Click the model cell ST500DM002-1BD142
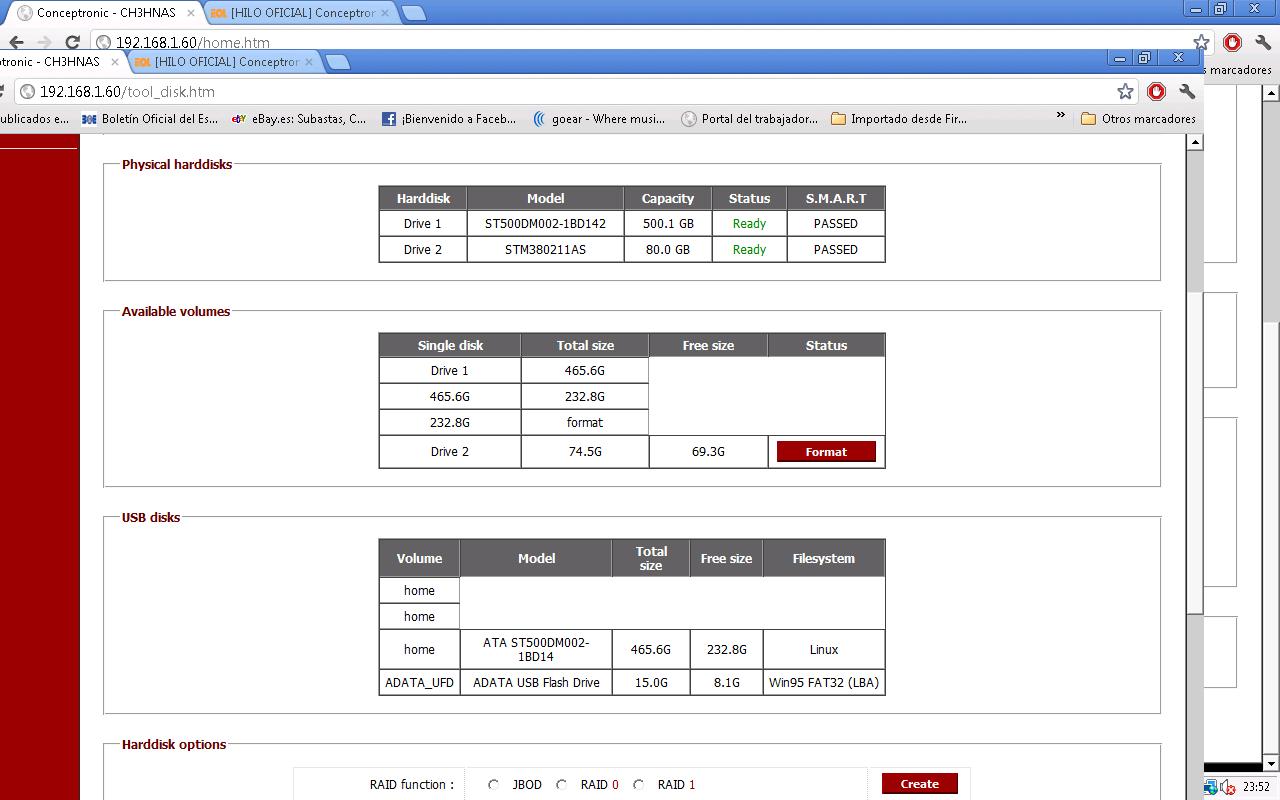This screenshot has width=1280, height=800. pyautogui.click(x=545, y=224)
